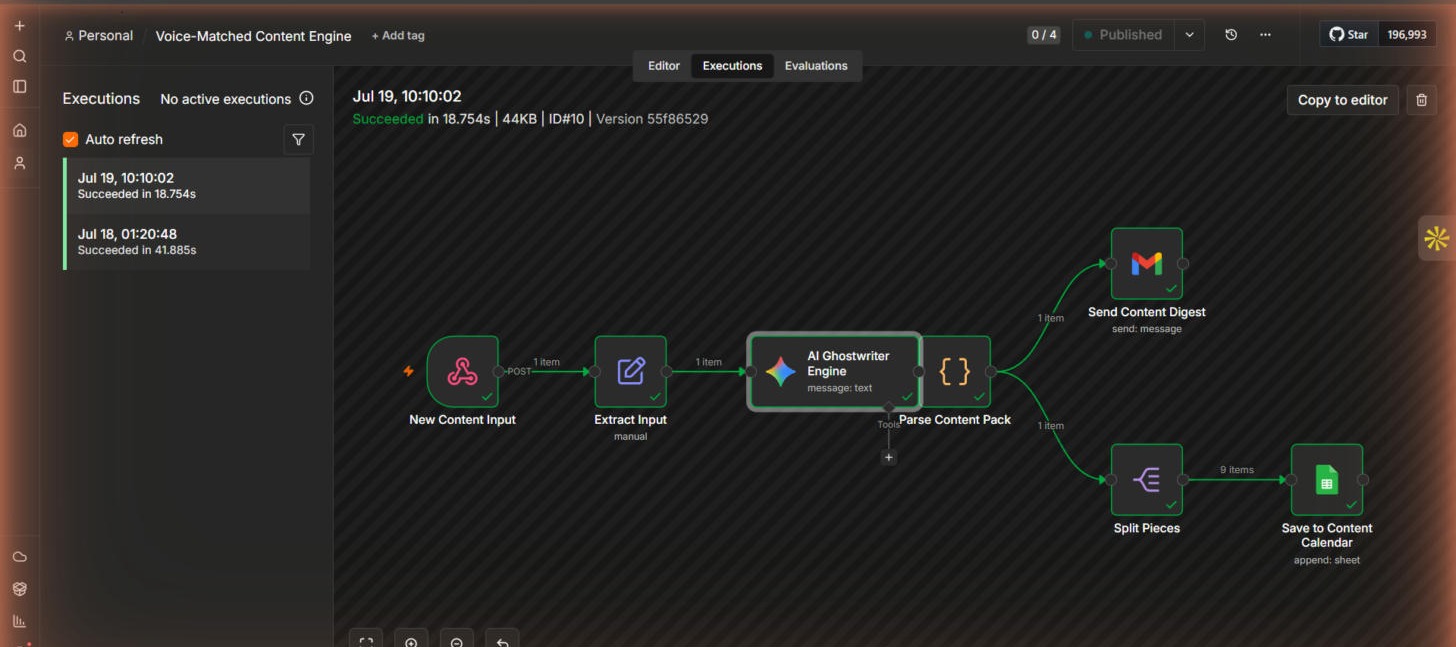Switch to the Evaluations tab
The height and width of the screenshot is (647, 1456).
coord(816,66)
